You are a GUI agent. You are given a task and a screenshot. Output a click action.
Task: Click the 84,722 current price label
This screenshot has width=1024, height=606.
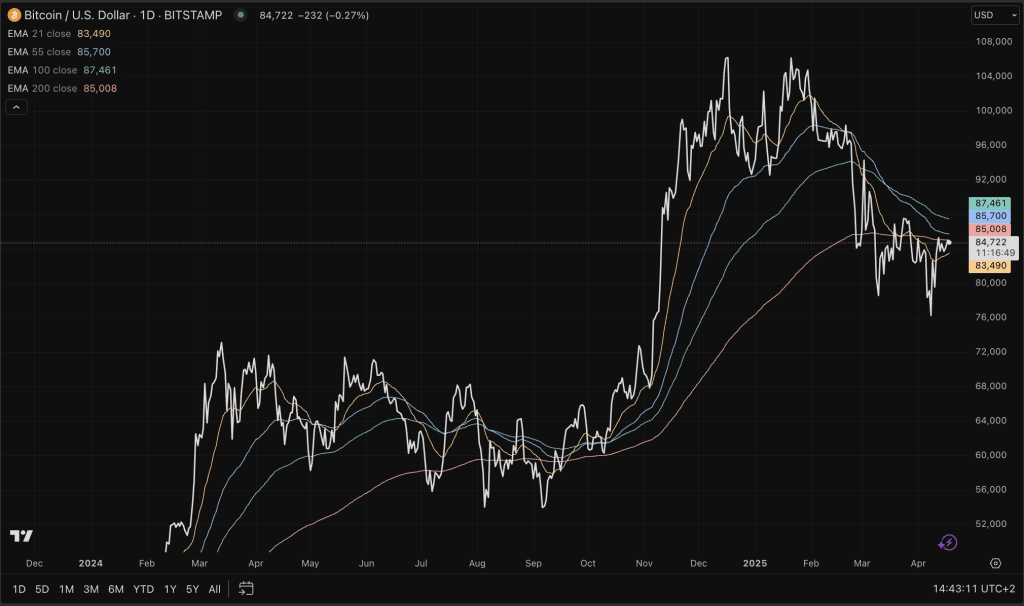(x=991, y=242)
